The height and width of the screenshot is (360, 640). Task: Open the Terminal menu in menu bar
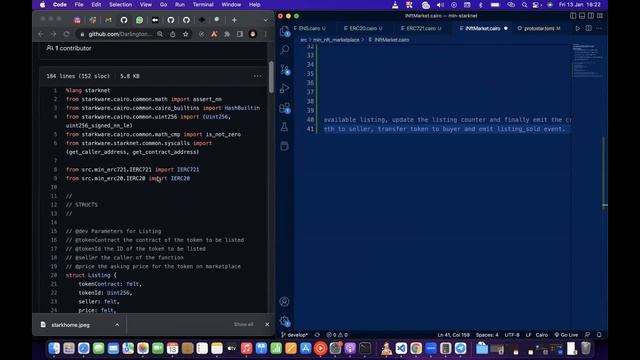[x=203, y=4]
